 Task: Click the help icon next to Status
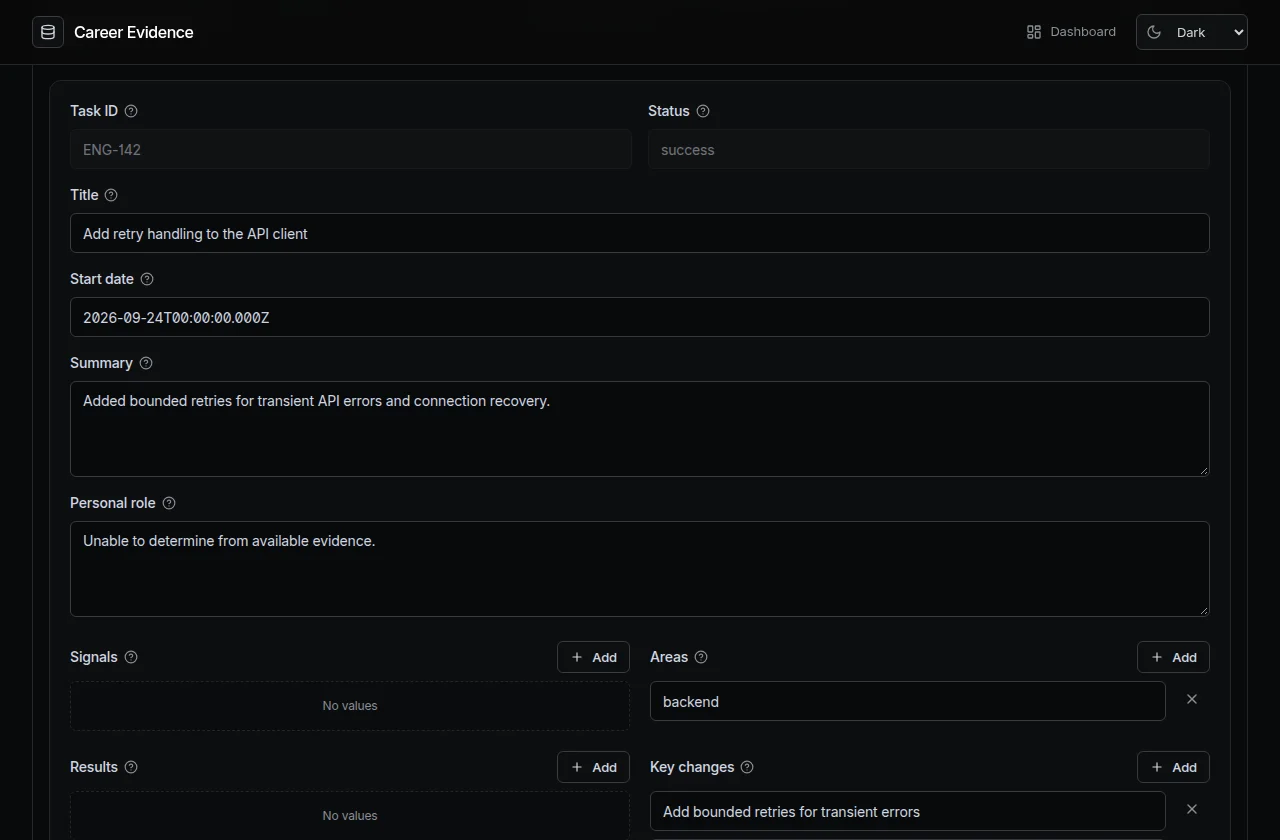703,111
